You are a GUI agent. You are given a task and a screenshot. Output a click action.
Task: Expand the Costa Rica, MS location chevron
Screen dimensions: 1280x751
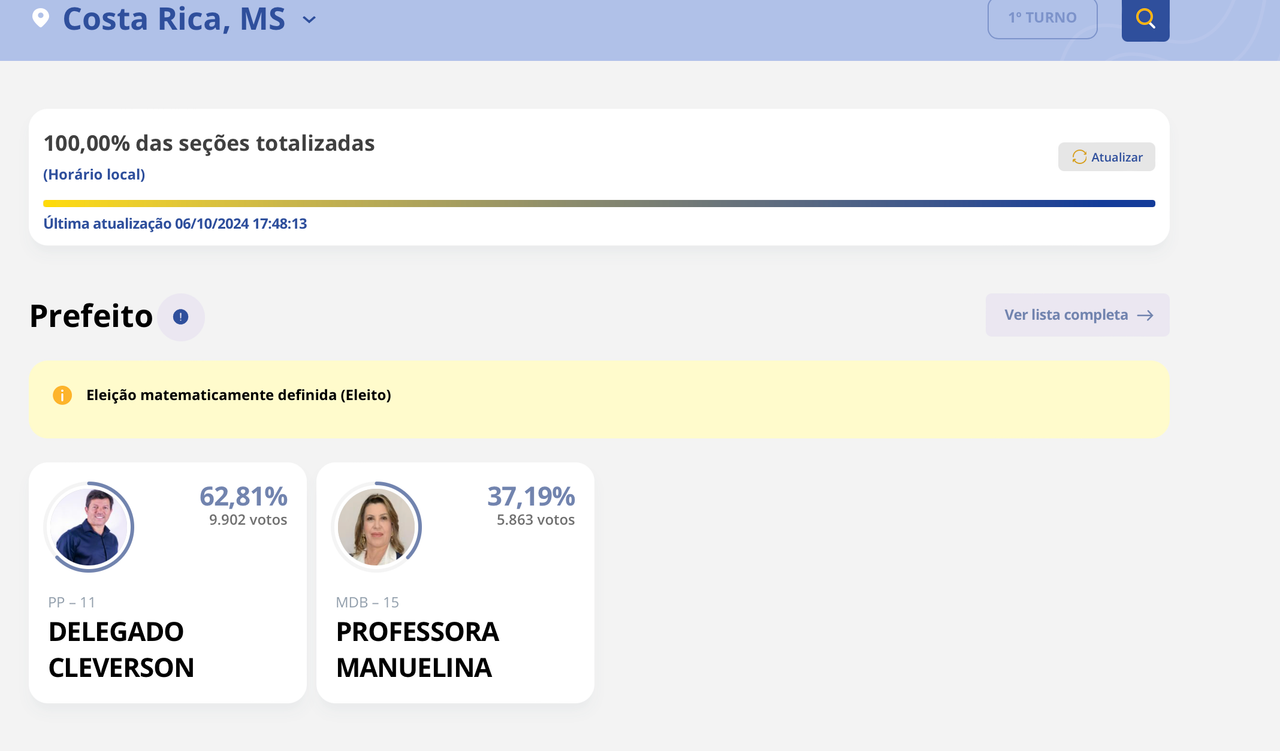309,19
